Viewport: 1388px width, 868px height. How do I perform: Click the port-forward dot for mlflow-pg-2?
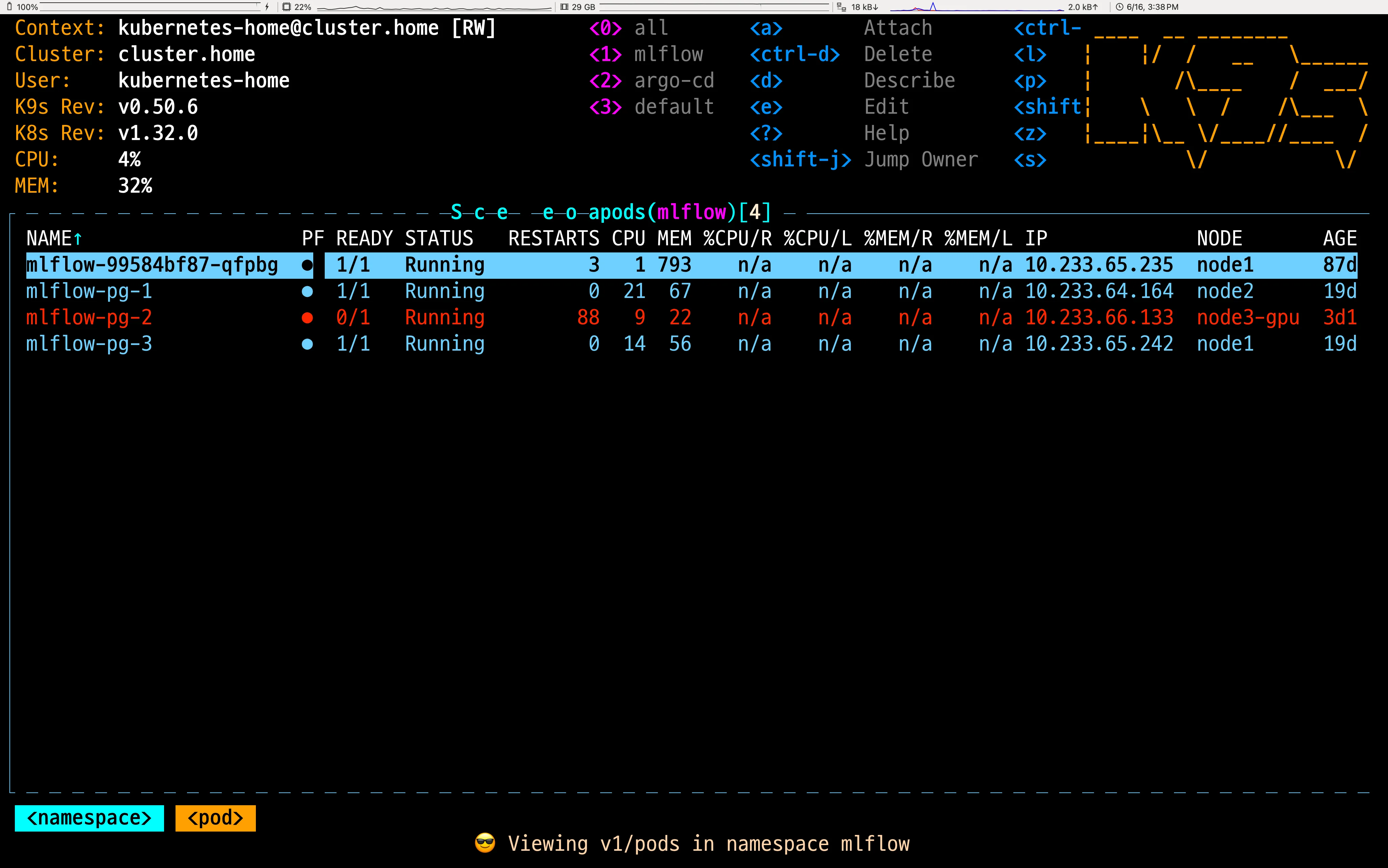307,318
